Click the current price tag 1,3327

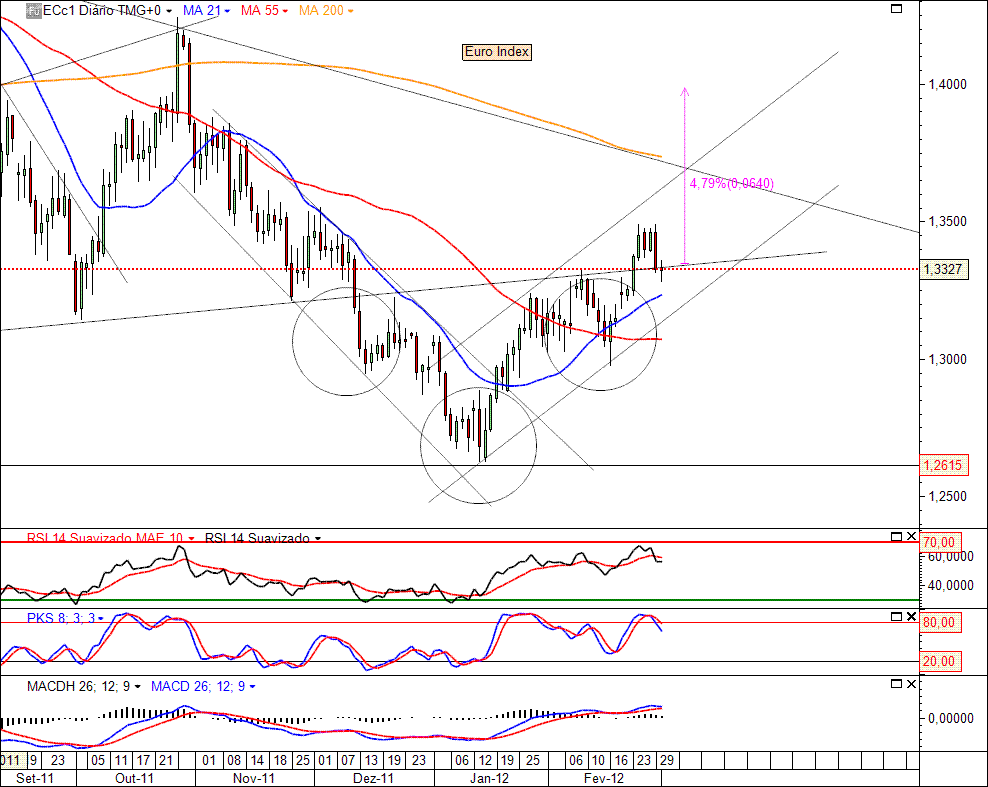[x=943, y=270]
